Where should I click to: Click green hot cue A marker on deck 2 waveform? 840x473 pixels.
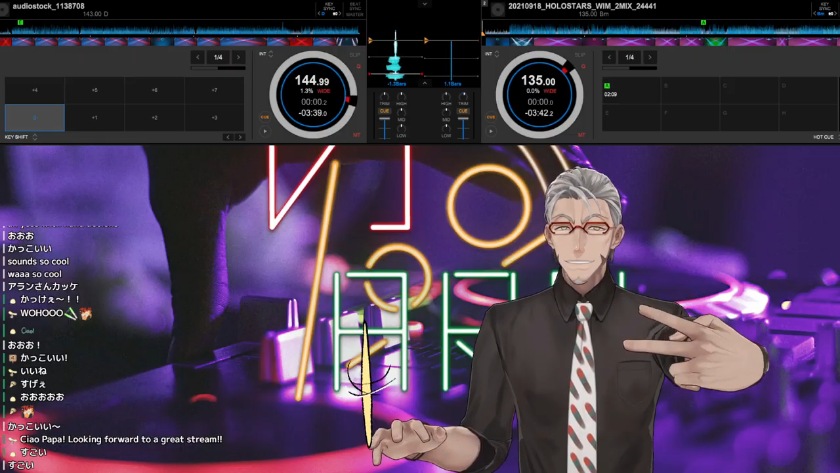click(x=703, y=22)
